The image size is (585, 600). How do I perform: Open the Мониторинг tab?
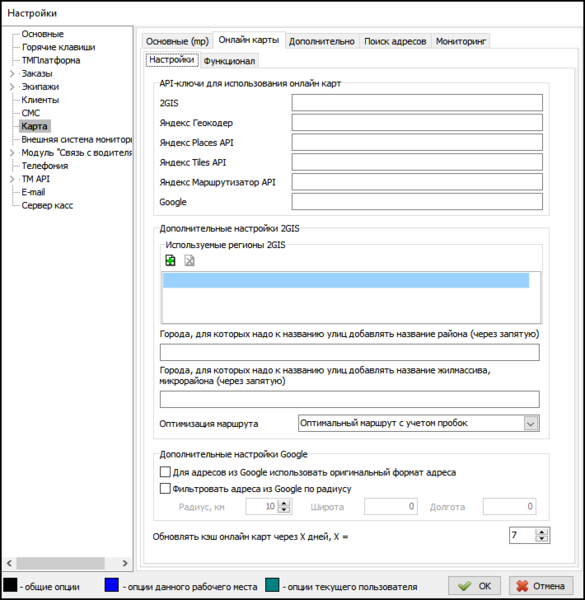pos(461,41)
